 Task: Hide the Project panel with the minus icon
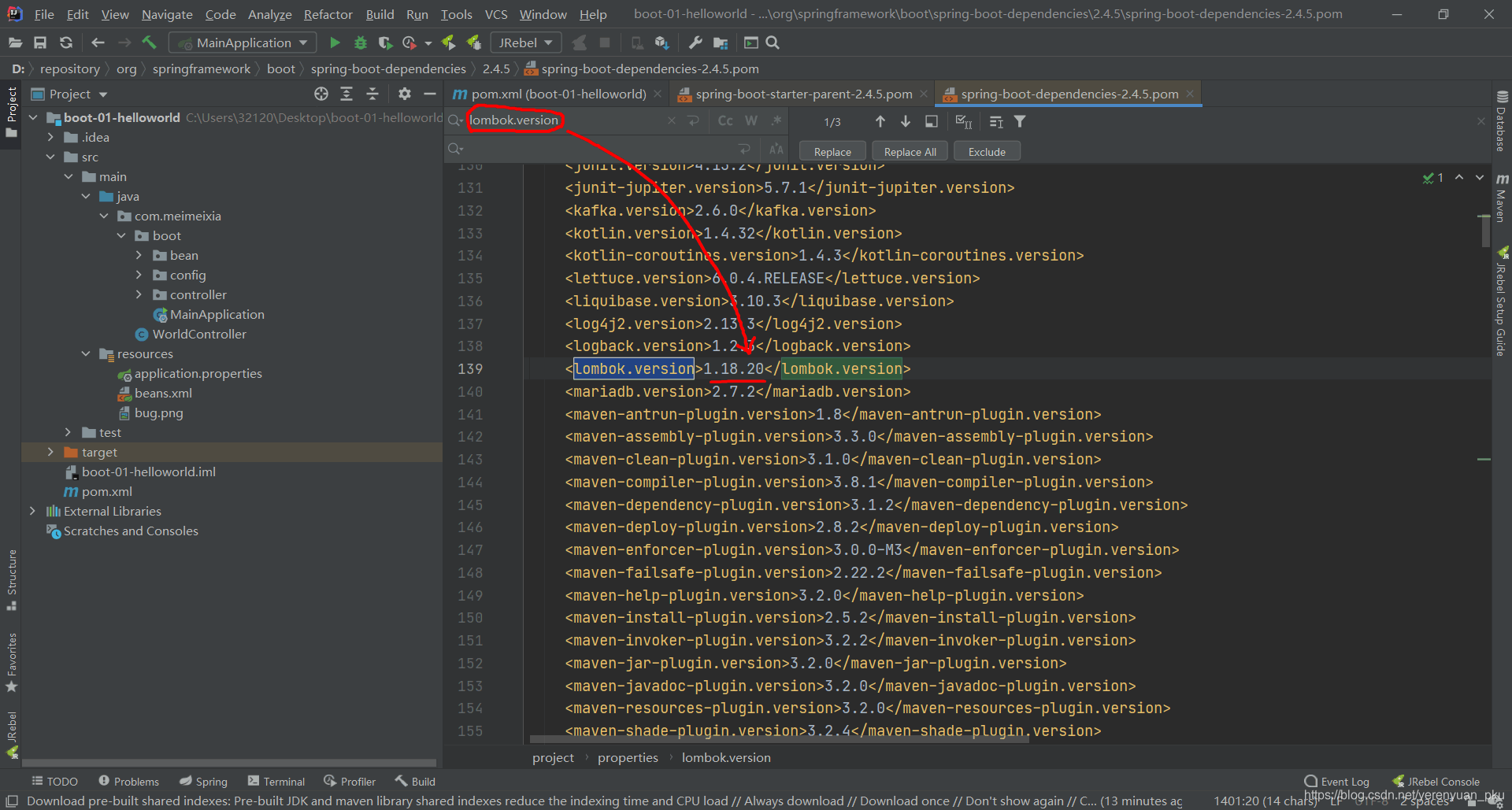tap(430, 94)
